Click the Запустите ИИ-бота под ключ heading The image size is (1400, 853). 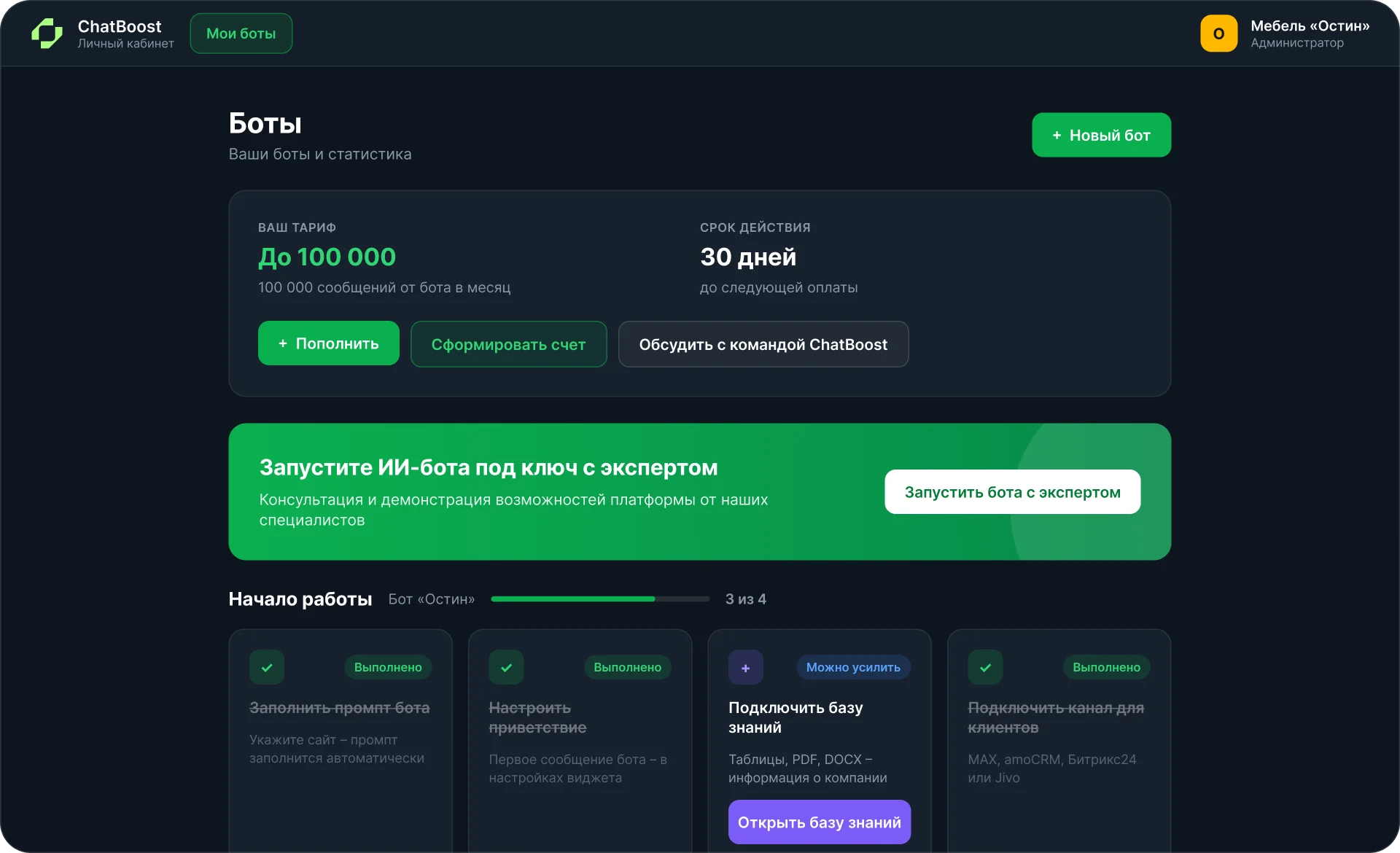(x=488, y=467)
